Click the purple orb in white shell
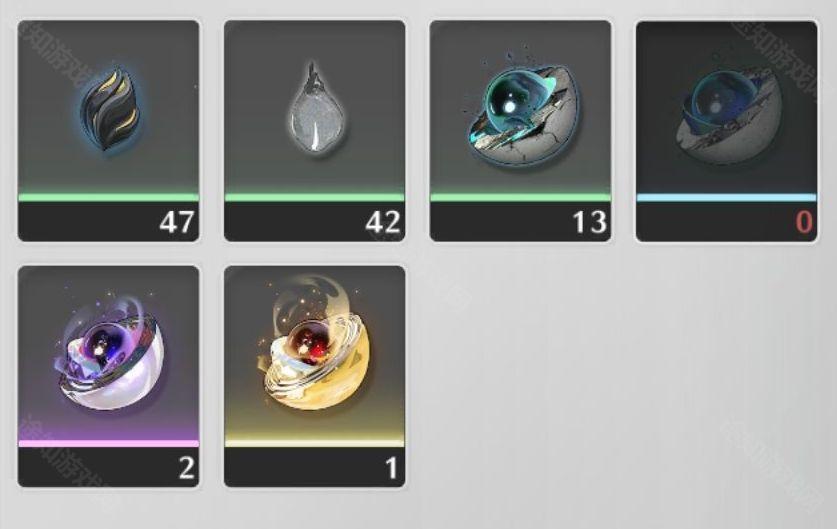Viewport: 837px width, 529px height. [109, 358]
